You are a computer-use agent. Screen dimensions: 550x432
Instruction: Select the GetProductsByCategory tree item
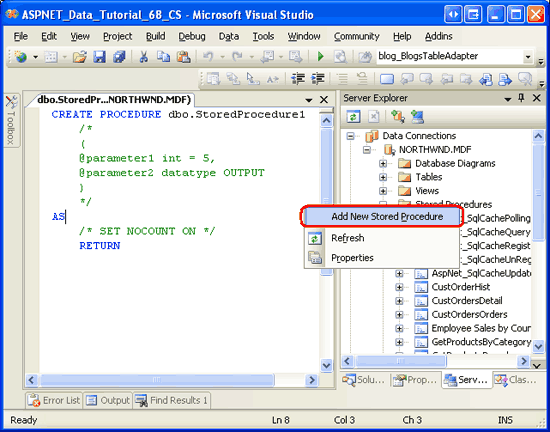pyautogui.click(x=481, y=342)
